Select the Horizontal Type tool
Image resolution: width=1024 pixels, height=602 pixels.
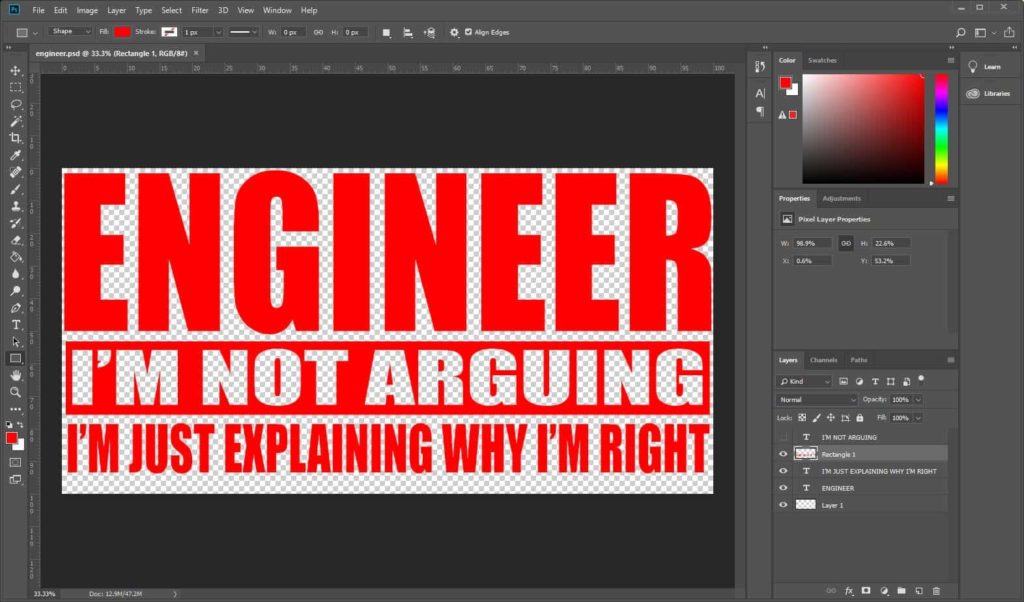coord(16,325)
